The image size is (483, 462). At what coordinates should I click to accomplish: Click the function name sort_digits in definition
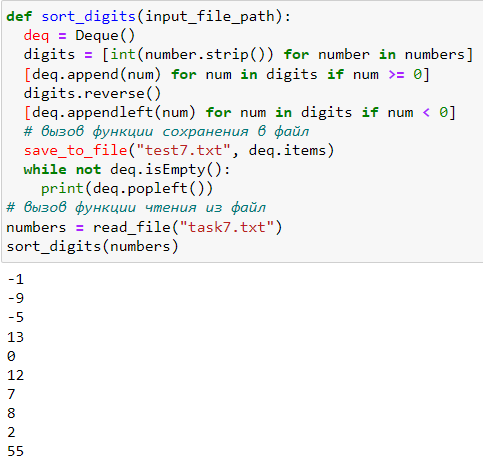(88, 16)
